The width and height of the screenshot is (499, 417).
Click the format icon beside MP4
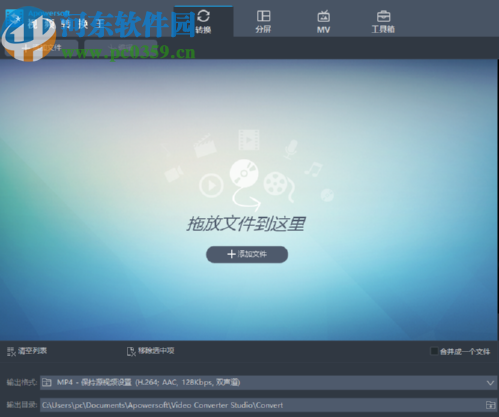click(47, 382)
